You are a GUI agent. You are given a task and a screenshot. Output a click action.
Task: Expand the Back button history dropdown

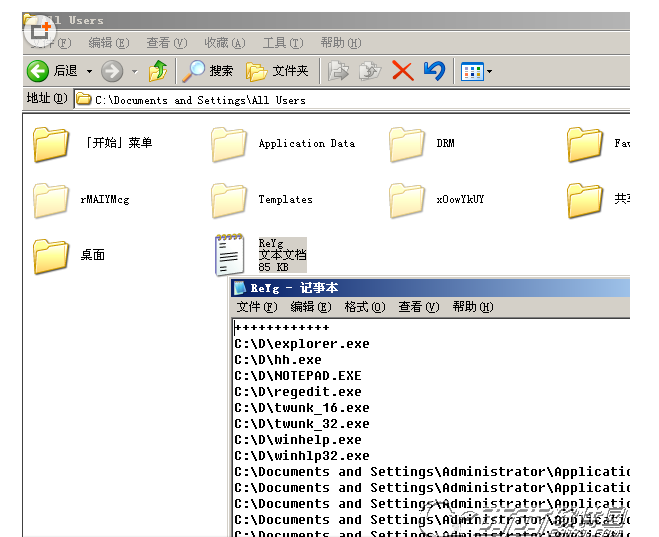pyautogui.click(x=89, y=71)
